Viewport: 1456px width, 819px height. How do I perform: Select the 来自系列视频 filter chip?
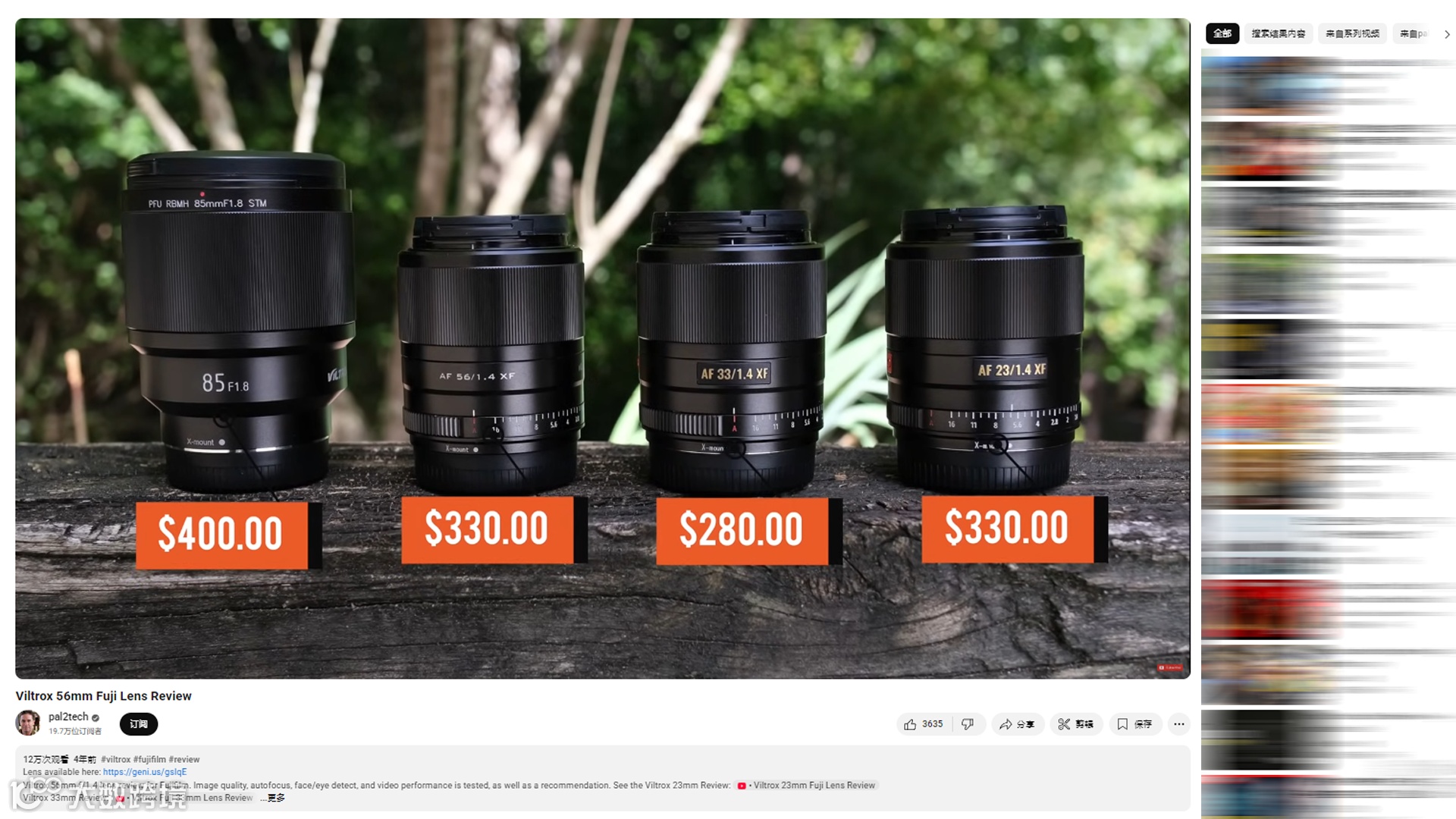[x=1352, y=33]
